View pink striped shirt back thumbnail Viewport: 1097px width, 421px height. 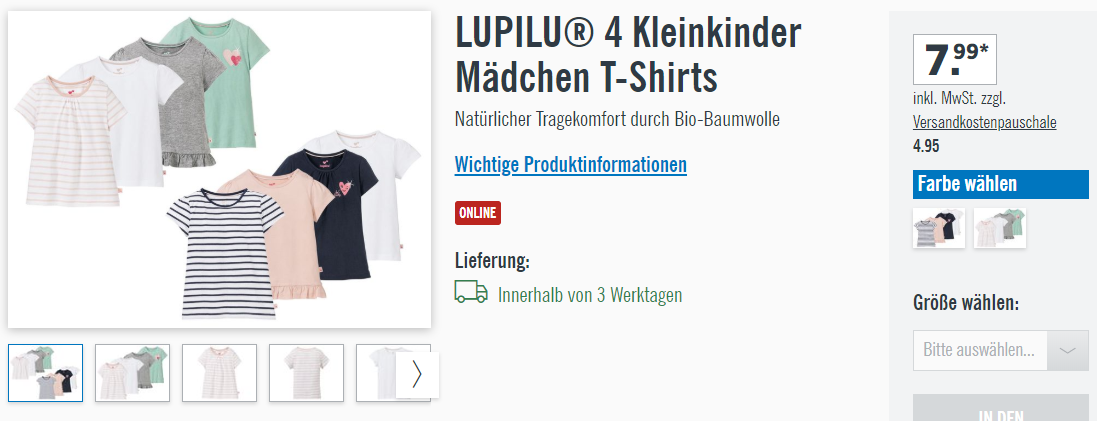click(306, 373)
